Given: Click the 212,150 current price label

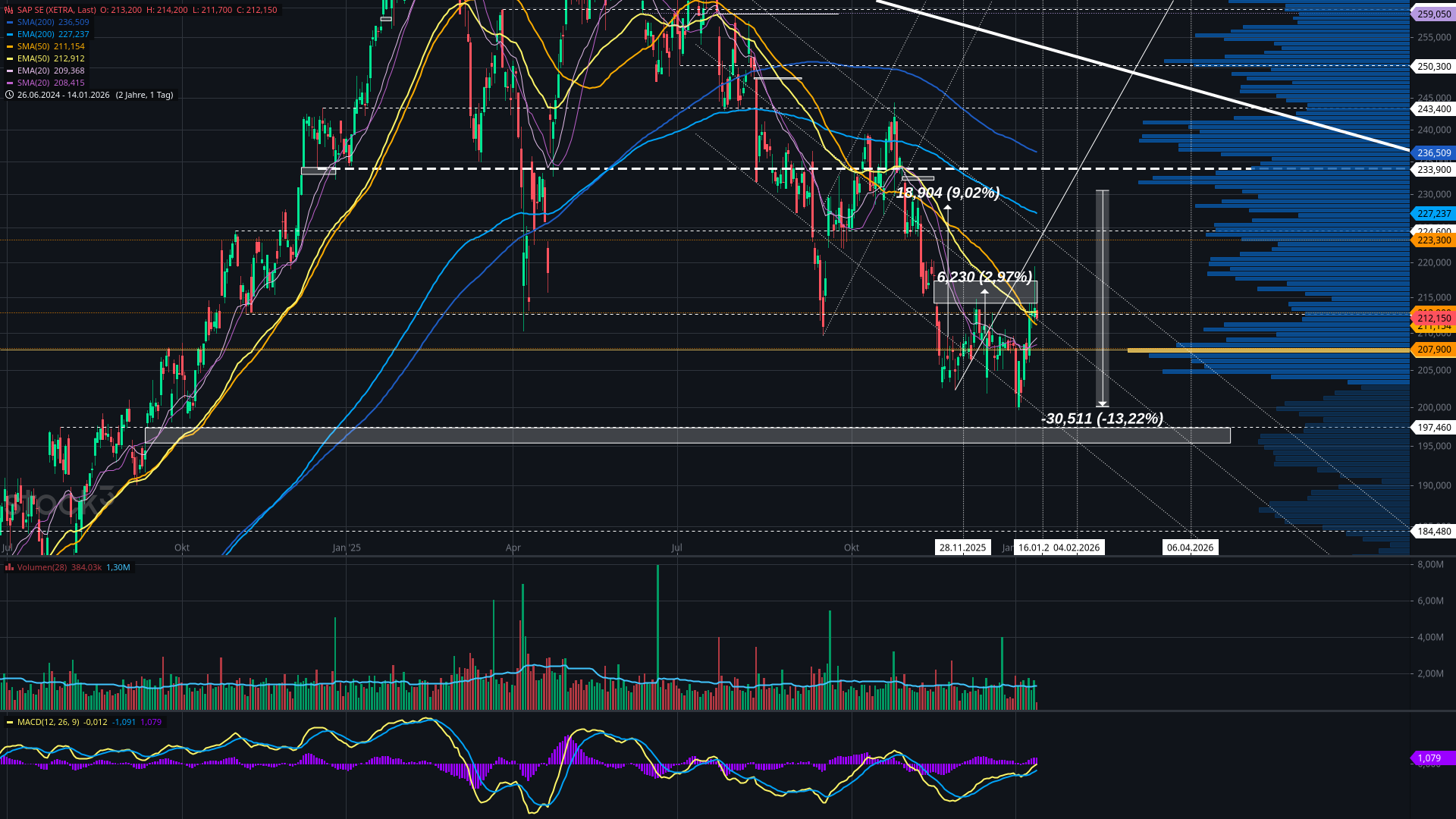Looking at the screenshot, I should point(1433,318).
